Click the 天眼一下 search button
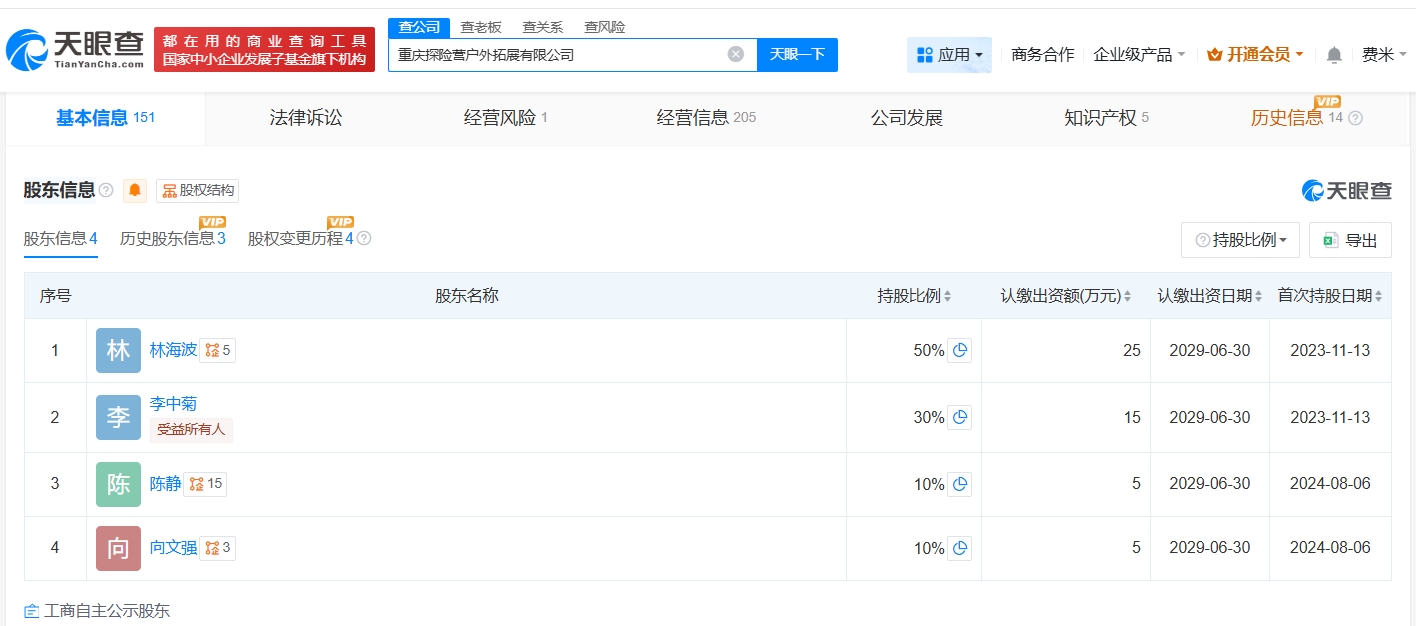The image size is (1416, 626). pos(797,54)
